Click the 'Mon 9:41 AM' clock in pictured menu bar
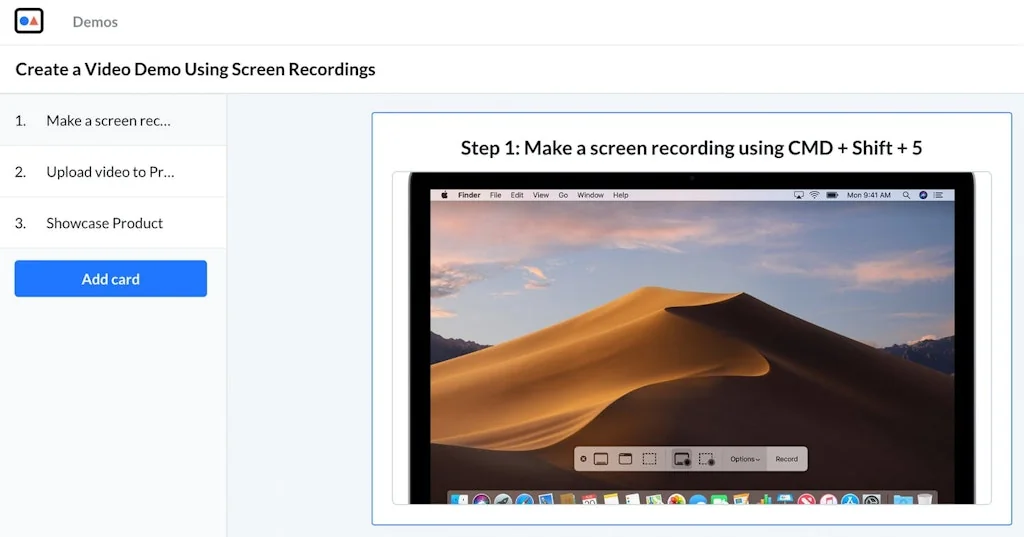Screen dimensions: 1024x537 [869, 195]
